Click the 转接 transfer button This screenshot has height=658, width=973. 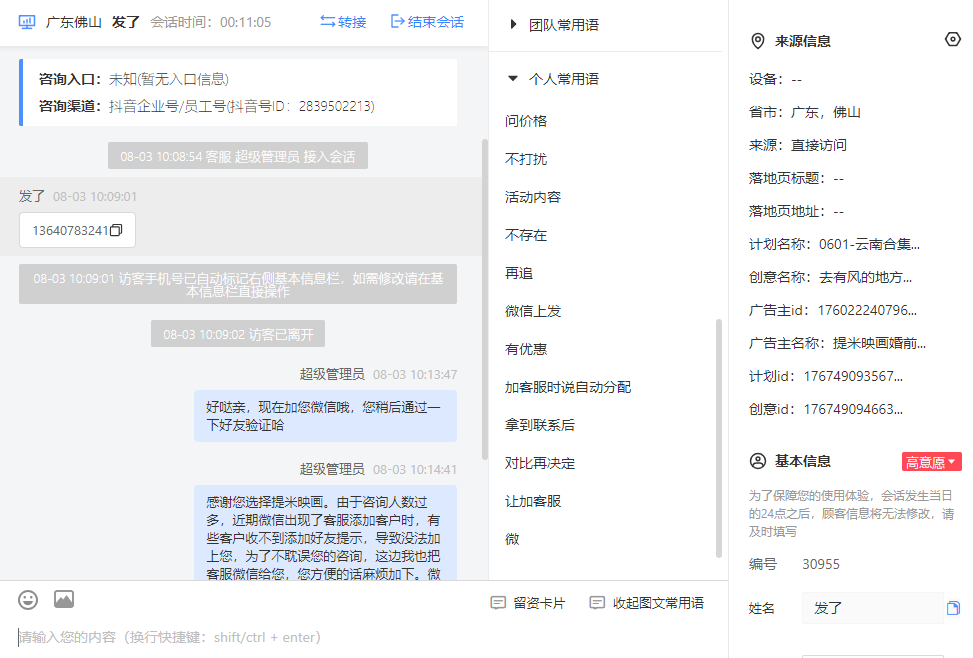[x=343, y=22]
